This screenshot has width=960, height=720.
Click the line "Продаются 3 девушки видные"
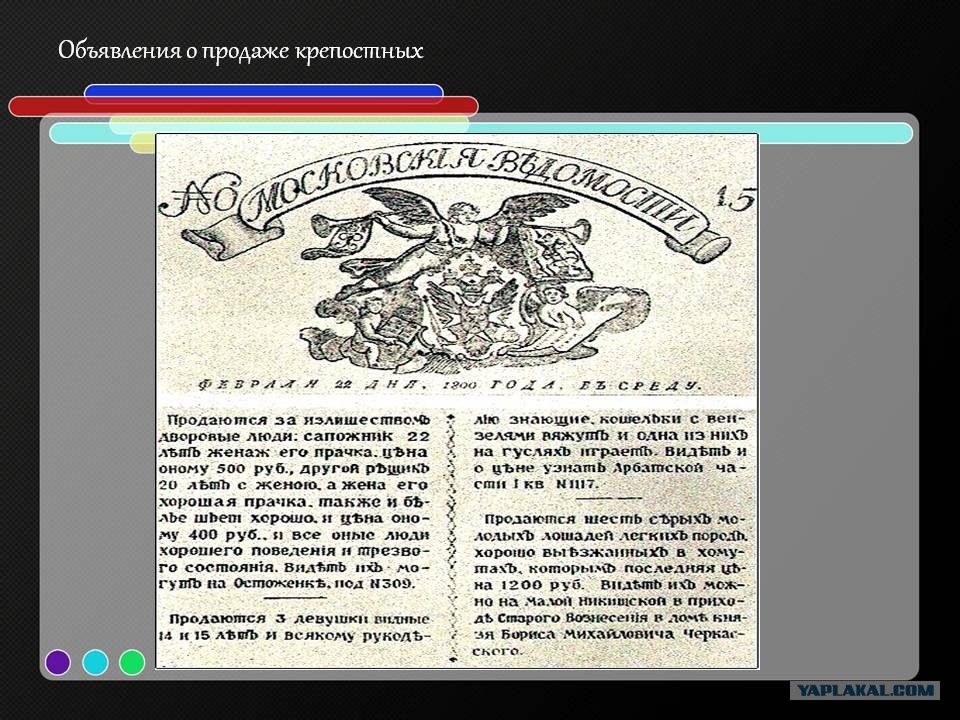pos(300,618)
